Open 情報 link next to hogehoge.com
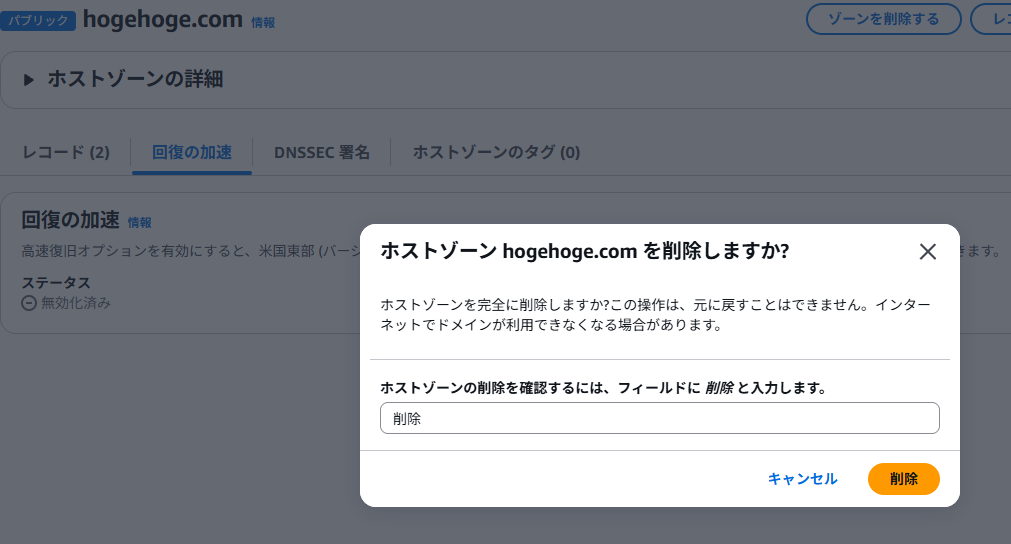Image resolution: width=1011 pixels, height=544 pixels. click(x=263, y=23)
